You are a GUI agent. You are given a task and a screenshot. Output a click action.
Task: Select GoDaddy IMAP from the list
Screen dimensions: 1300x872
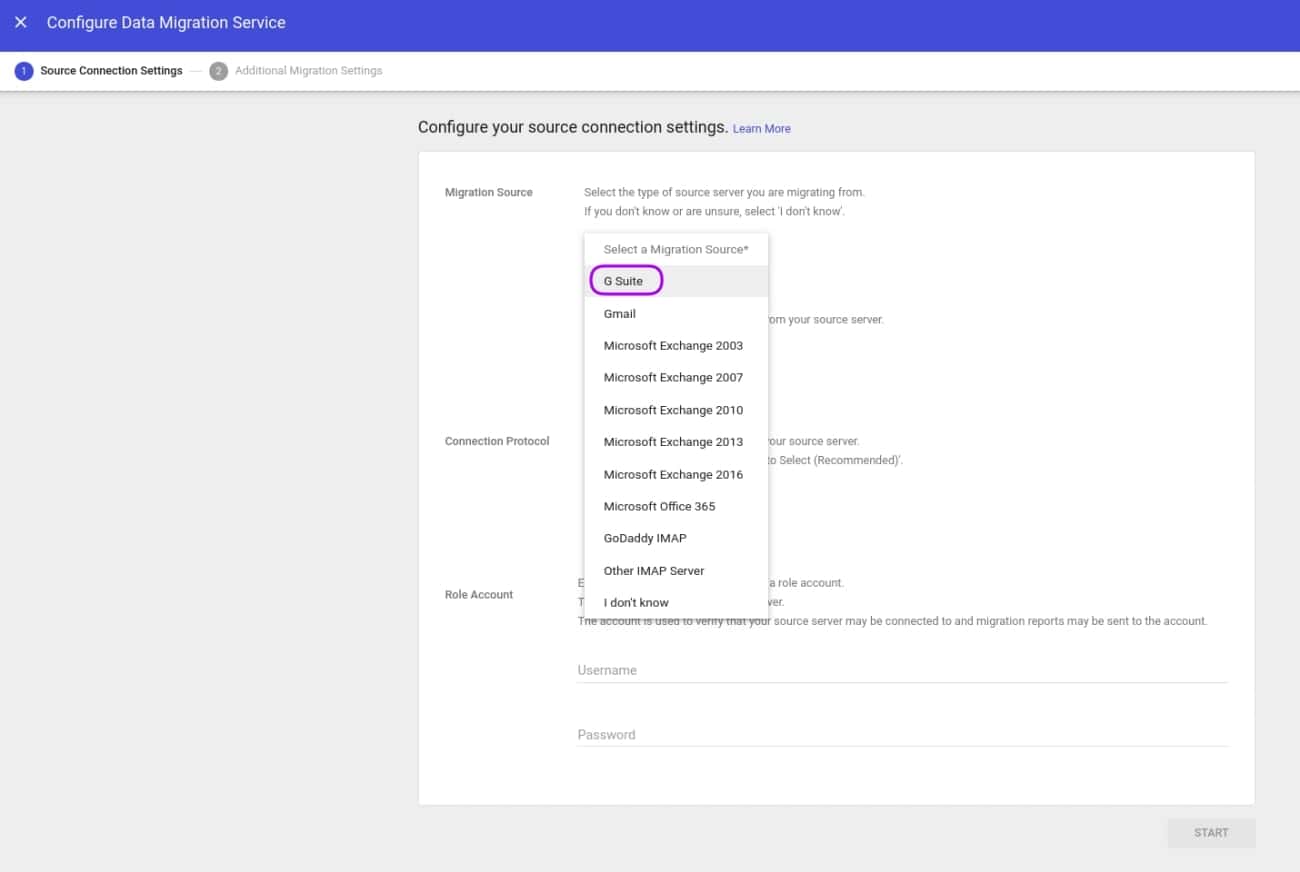[x=644, y=538]
